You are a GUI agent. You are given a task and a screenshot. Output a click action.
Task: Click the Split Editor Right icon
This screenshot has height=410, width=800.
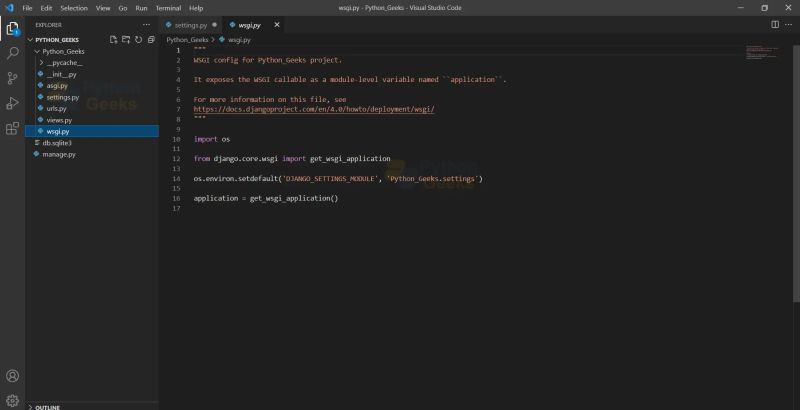pyautogui.click(x=775, y=24)
